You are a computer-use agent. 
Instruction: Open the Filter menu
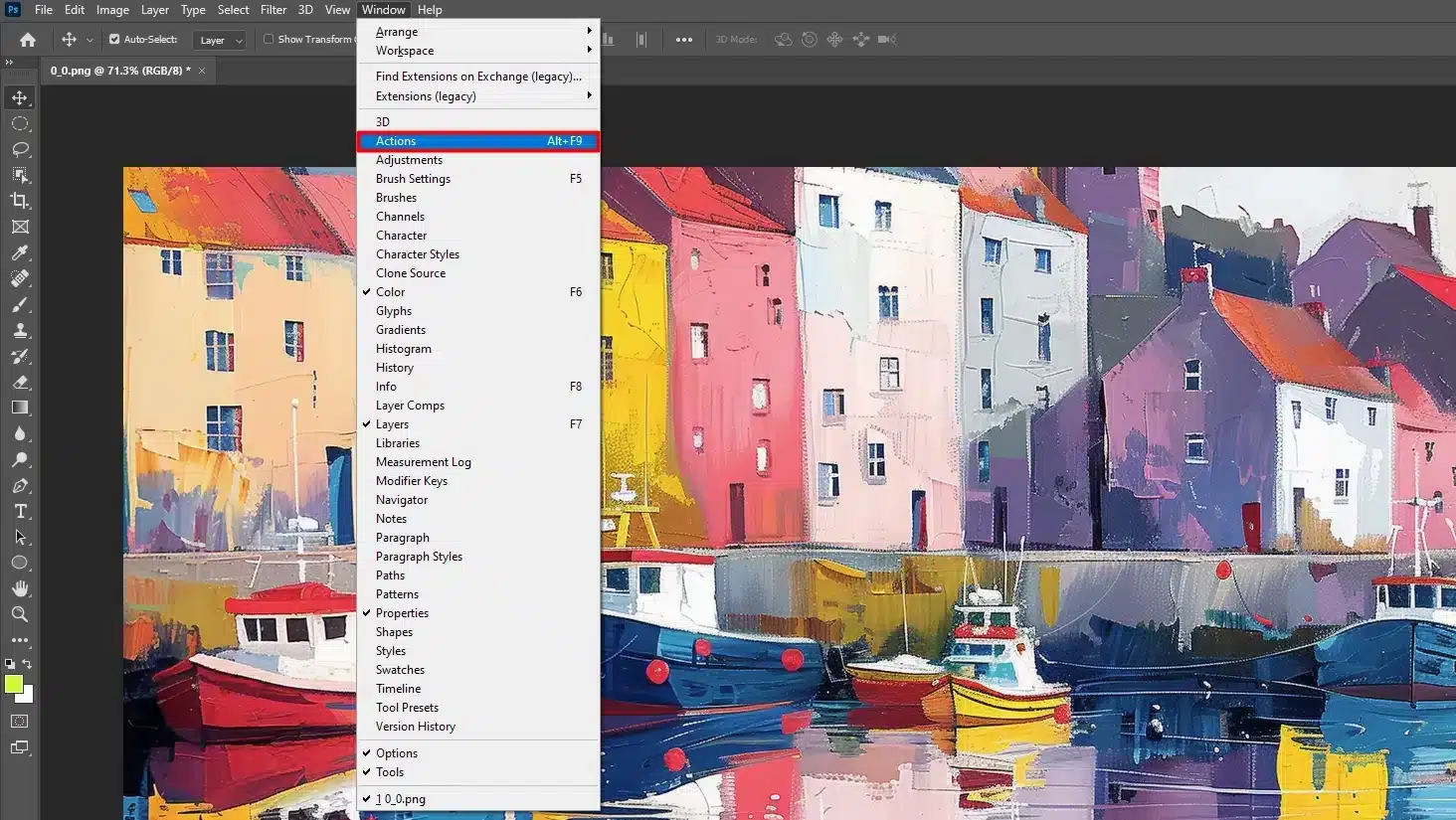273,10
